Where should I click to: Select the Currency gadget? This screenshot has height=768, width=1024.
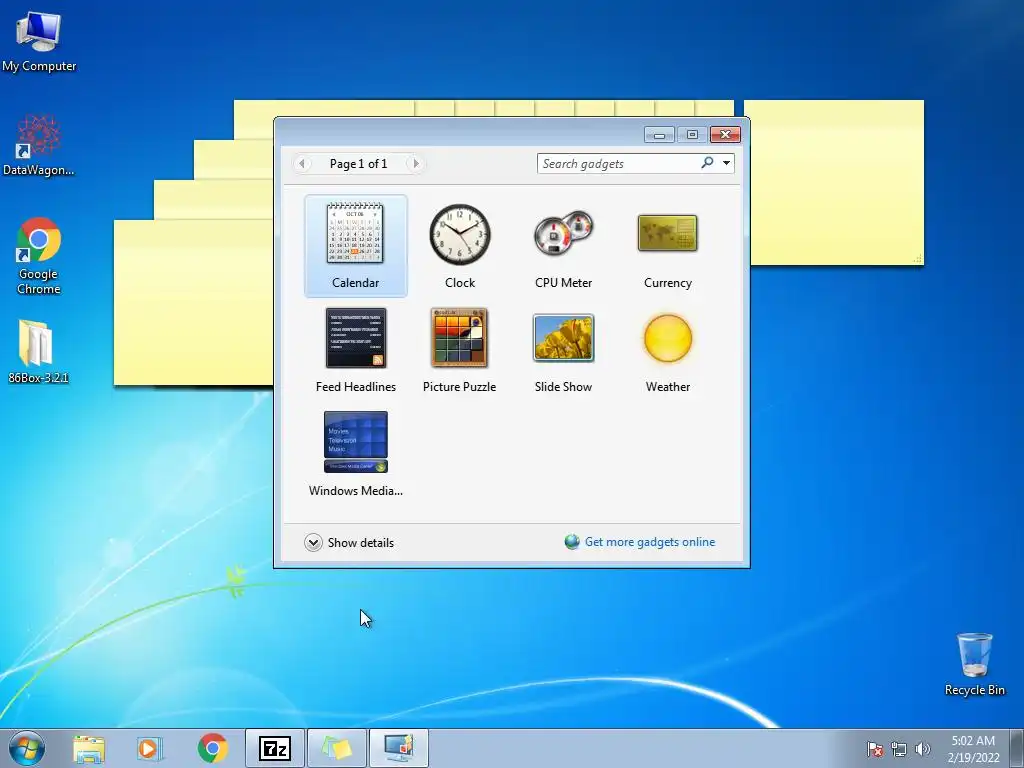pos(667,246)
